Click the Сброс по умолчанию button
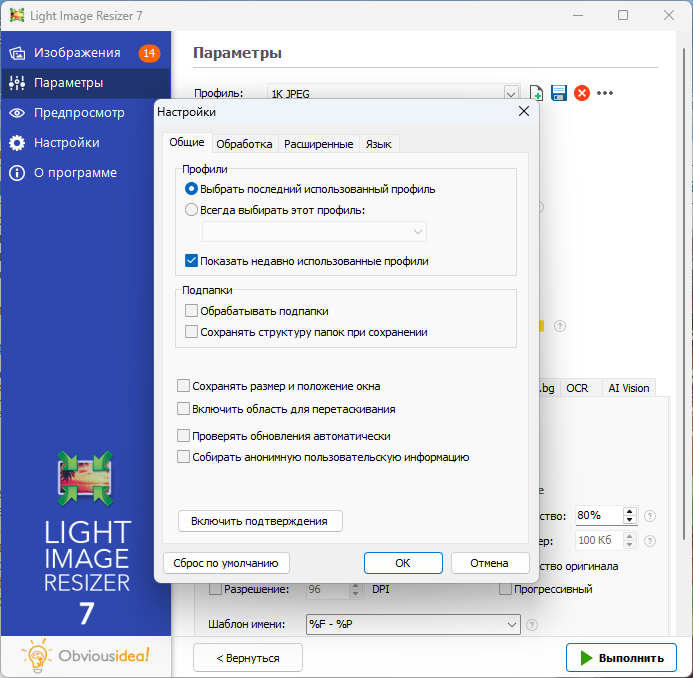 (x=226, y=562)
